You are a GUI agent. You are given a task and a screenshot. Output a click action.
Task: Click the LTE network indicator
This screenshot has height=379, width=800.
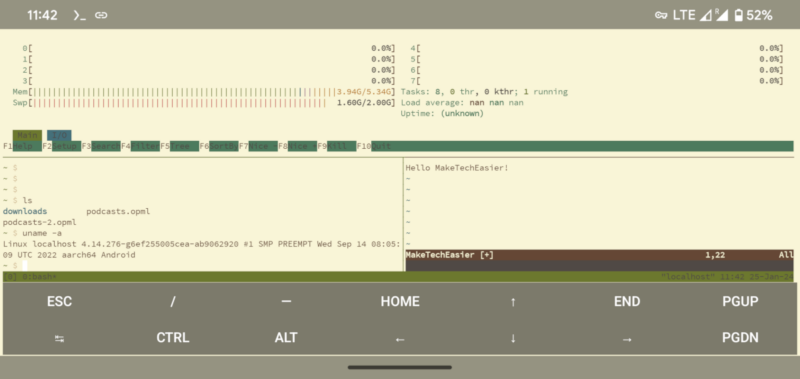click(684, 15)
